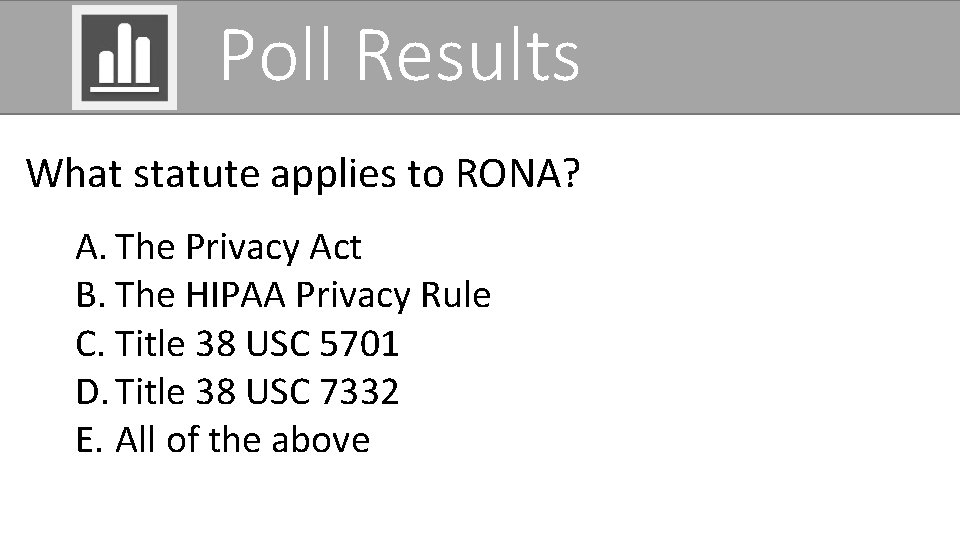Screen dimensions: 960x540
Task: Click the number '5701' in option C
Action: click(x=358, y=343)
